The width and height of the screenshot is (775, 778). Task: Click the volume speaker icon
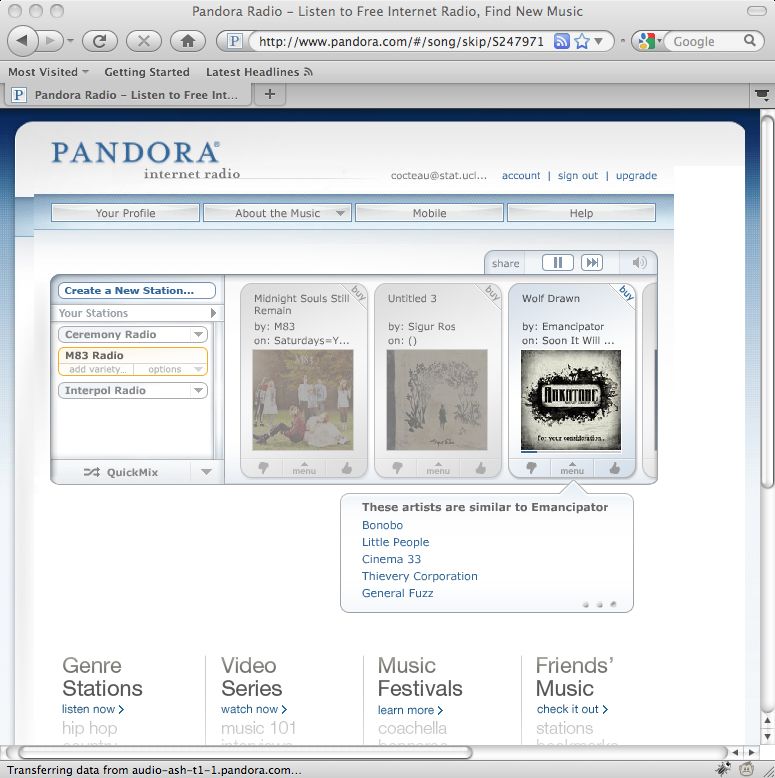point(639,262)
